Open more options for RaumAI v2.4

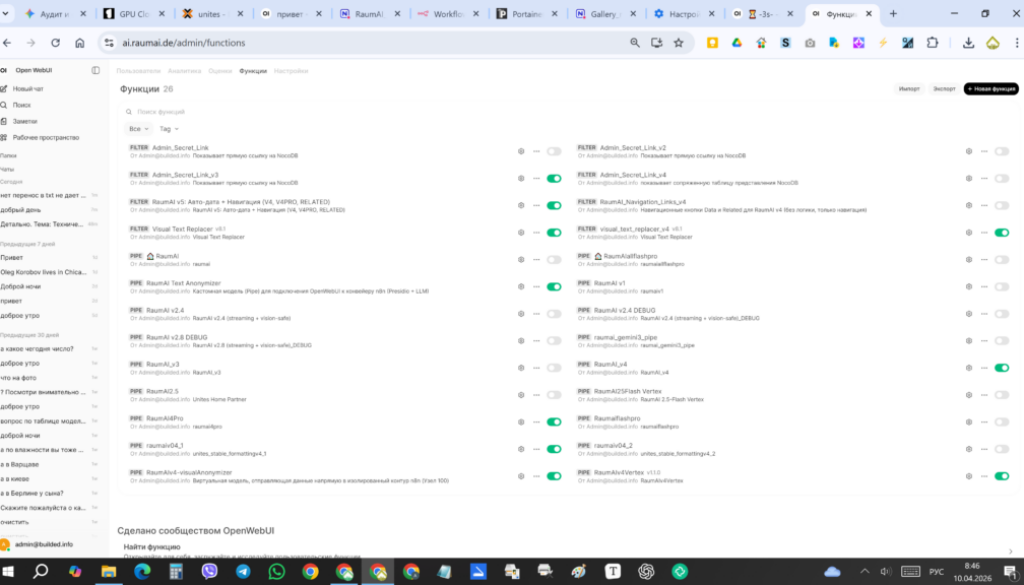click(537, 313)
